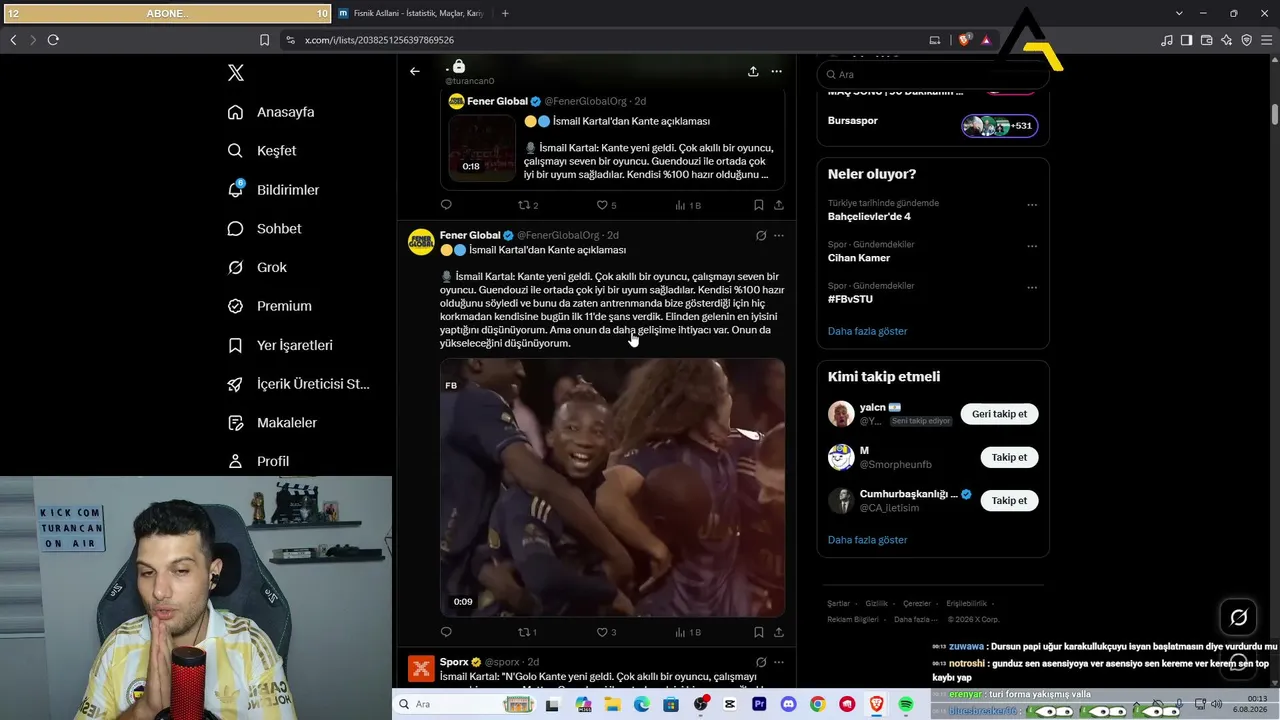Bookmark the first tweet with 5 likes
The image size is (1280, 720).
[x=759, y=205]
